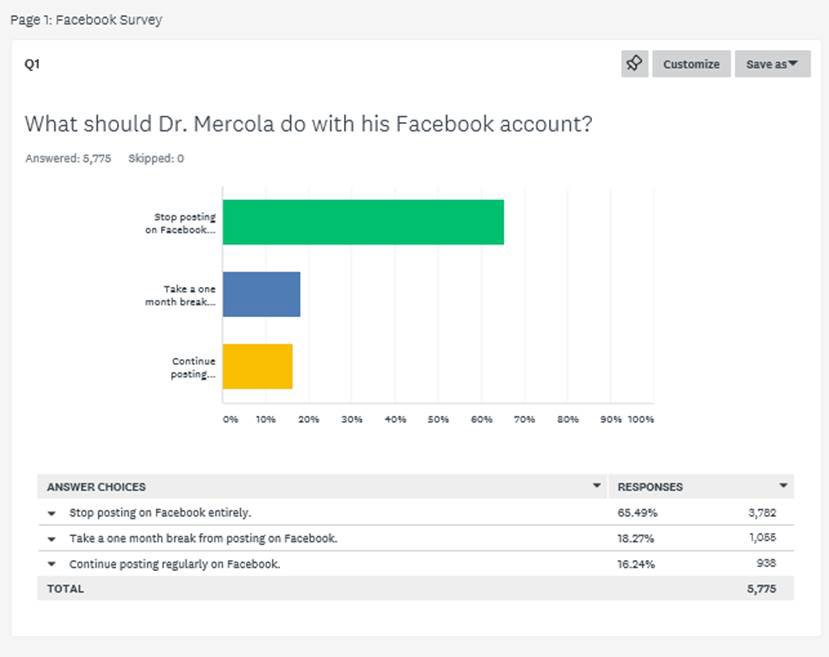Expand the Take a one month break row arrow
This screenshot has height=657, width=829.
pyautogui.click(x=51, y=538)
